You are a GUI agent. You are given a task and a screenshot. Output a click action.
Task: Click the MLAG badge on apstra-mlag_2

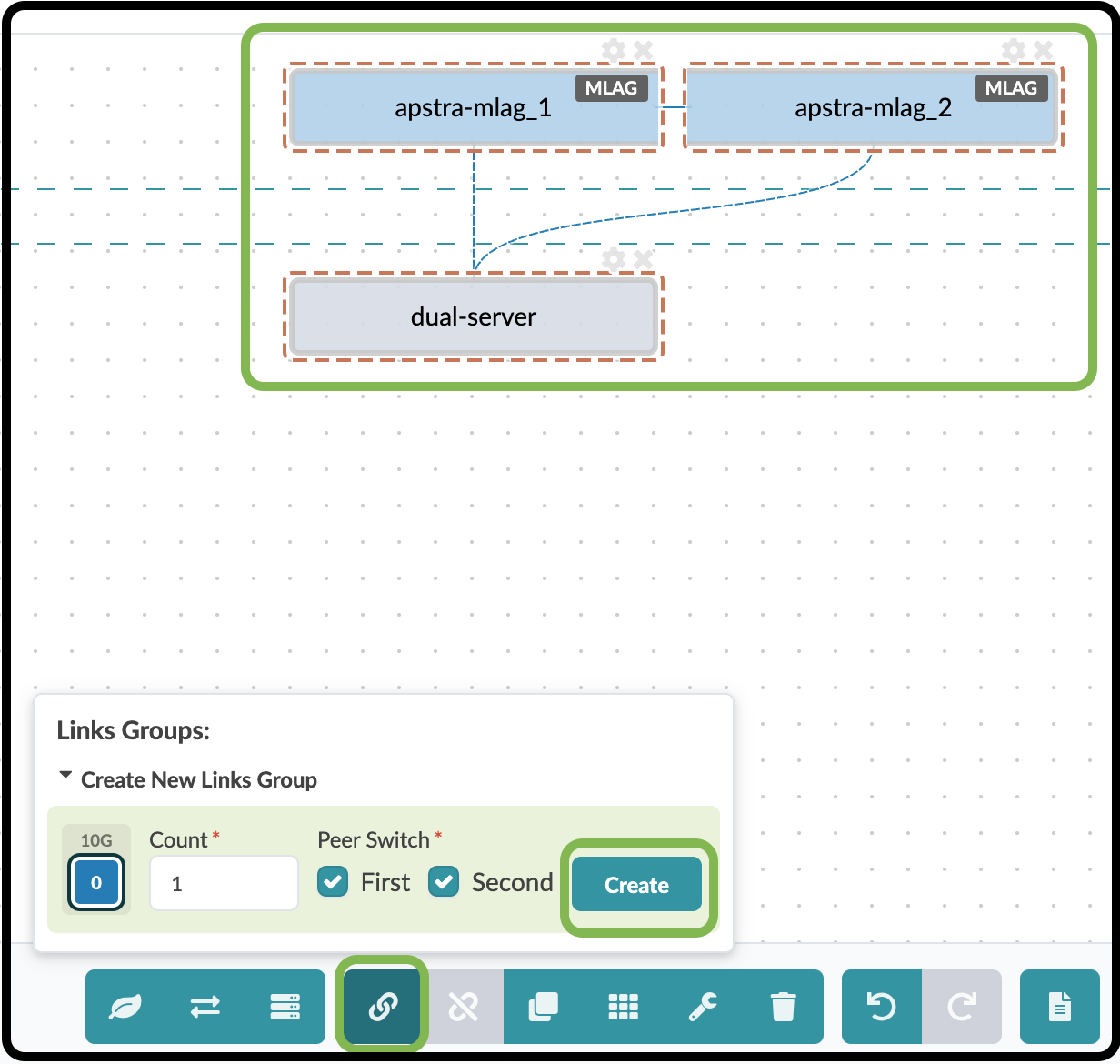(x=1012, y=88)
